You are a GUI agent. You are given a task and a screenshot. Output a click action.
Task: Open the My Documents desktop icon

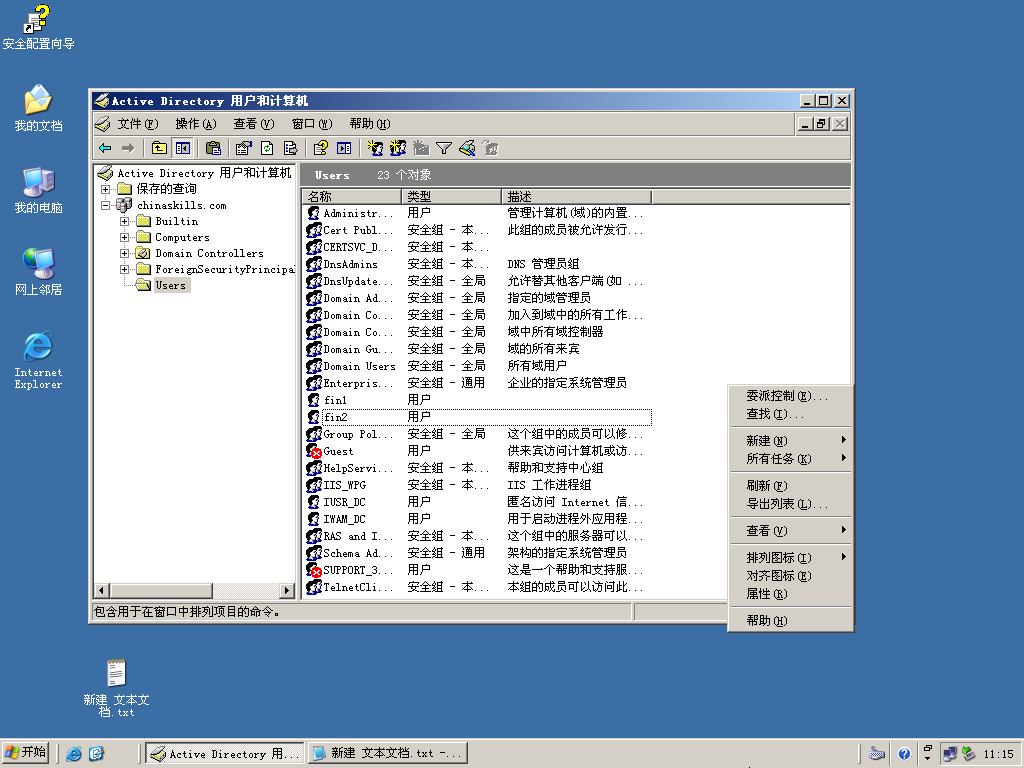tap(38, 108)
